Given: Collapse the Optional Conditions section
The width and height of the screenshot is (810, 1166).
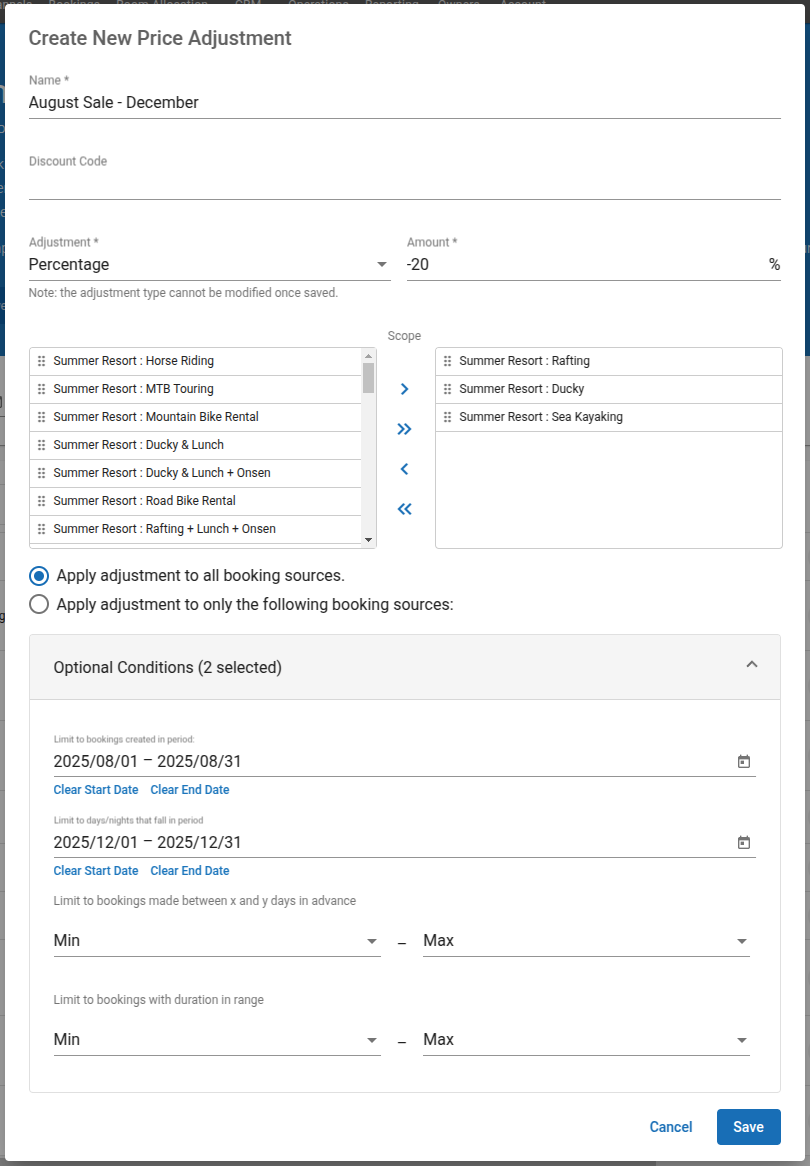Looking at the screenshot, I should coord(752,666).
